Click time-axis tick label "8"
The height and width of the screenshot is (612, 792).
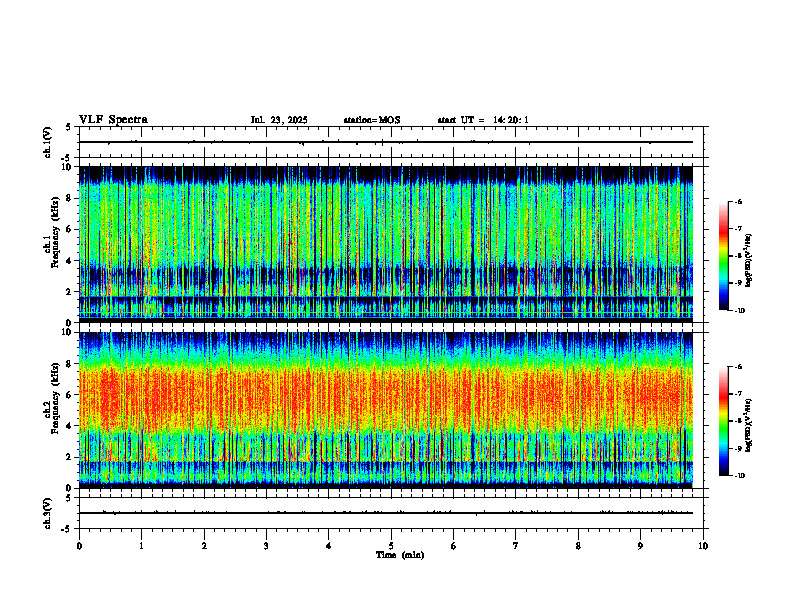click(578, 546)
